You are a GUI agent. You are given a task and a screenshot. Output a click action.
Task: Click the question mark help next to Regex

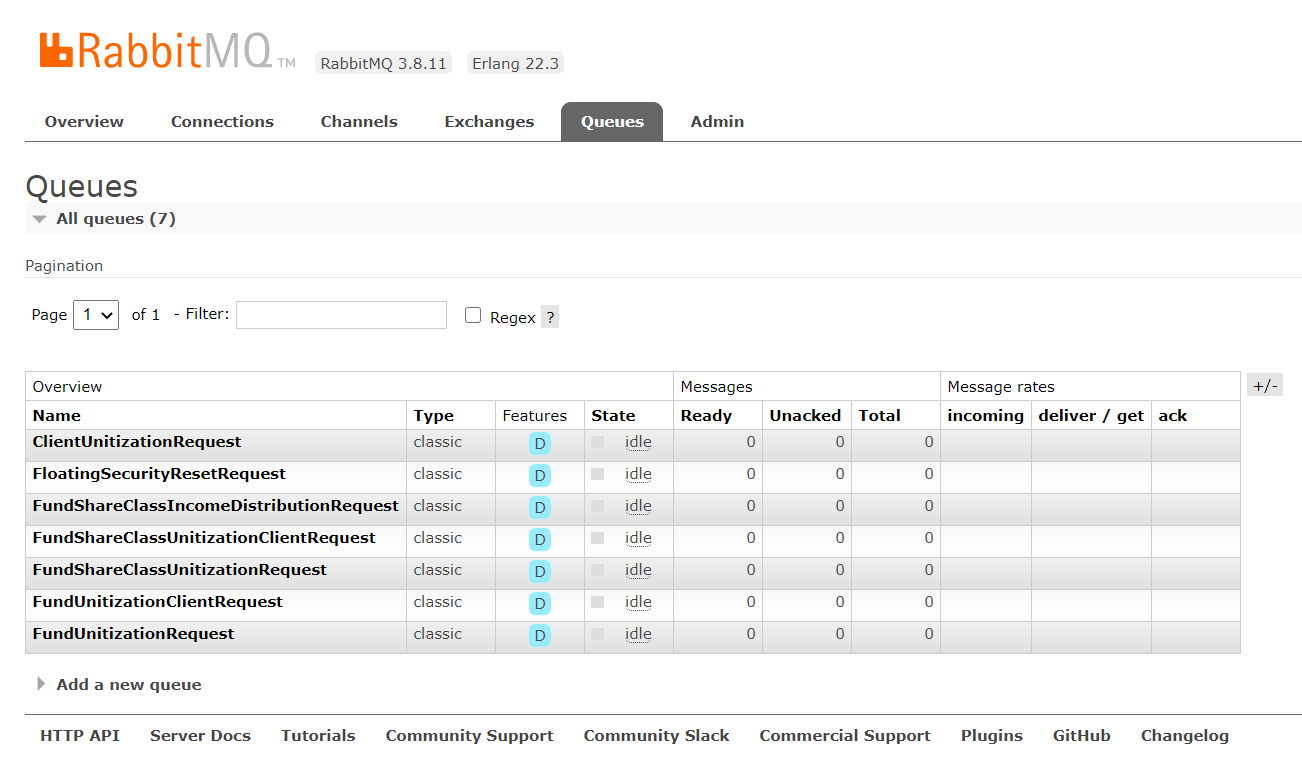(x=550, y=317)
